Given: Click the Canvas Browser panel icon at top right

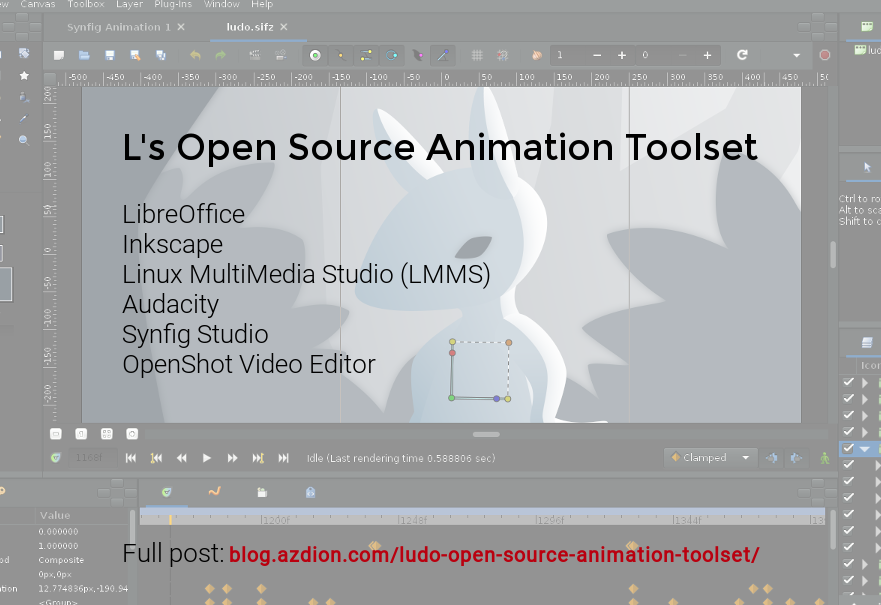Looking at the screenshot, I should coord(867,26).
